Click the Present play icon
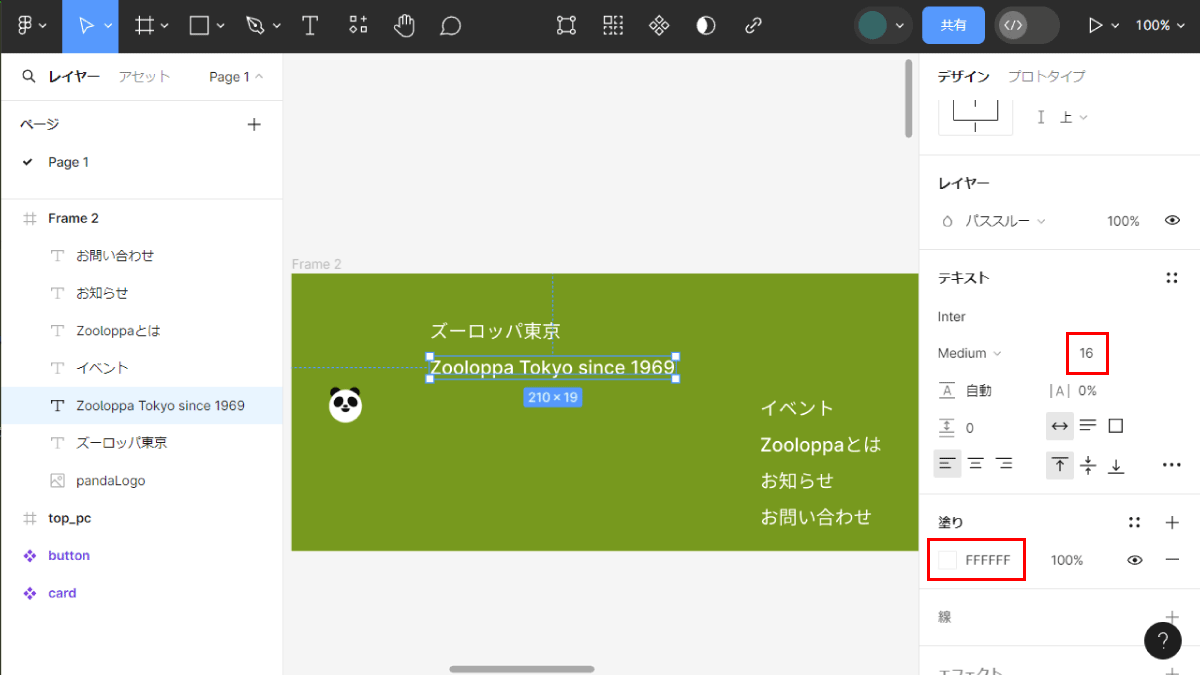This screenshot has height=675, width=1200. (x=1095, y=26)
